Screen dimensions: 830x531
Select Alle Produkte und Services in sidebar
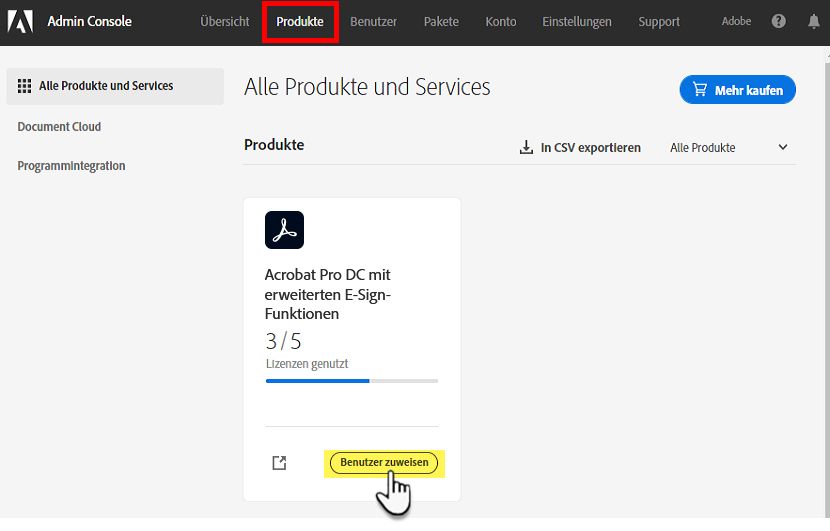point(115,86)
